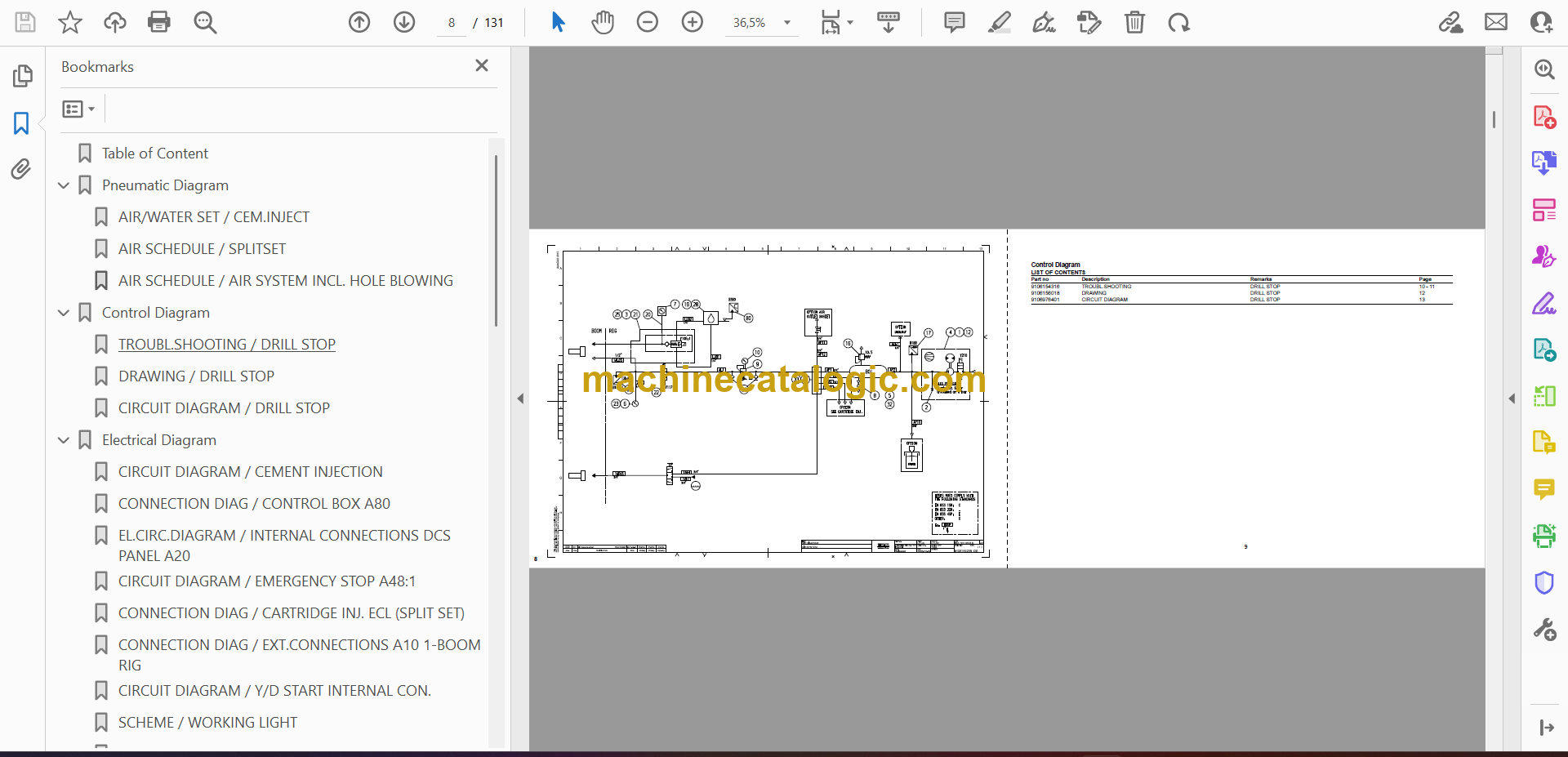The image size is (1568, 757).
Task: Open CIRCUIT DIAGRAM / DRILL STOP bookmark
Action: point(224,408)
